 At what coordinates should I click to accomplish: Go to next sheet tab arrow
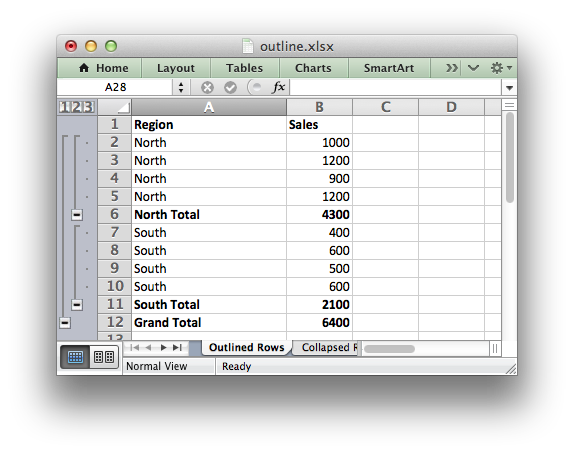(163, 347)
